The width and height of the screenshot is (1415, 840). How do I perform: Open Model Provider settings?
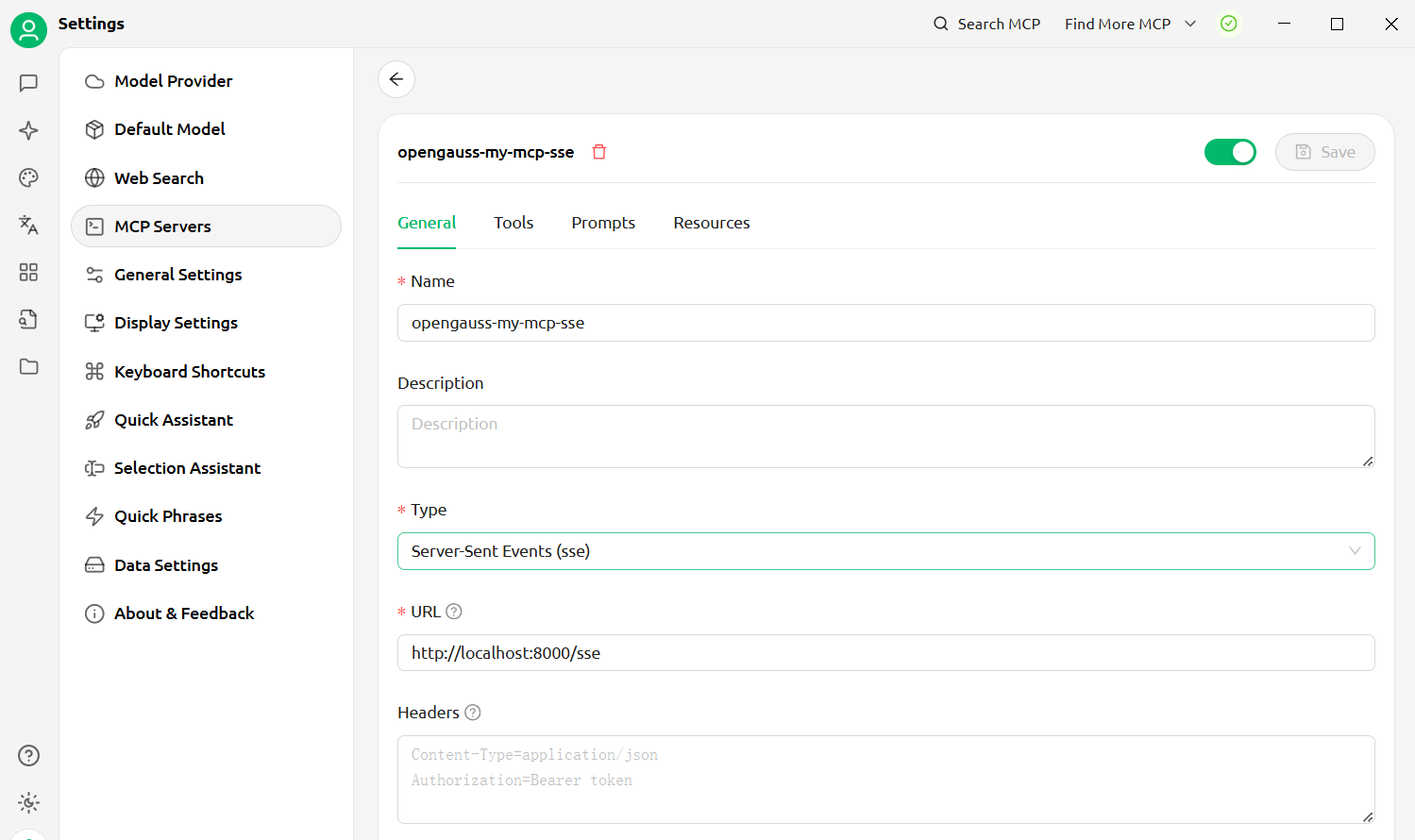[206, 81]
